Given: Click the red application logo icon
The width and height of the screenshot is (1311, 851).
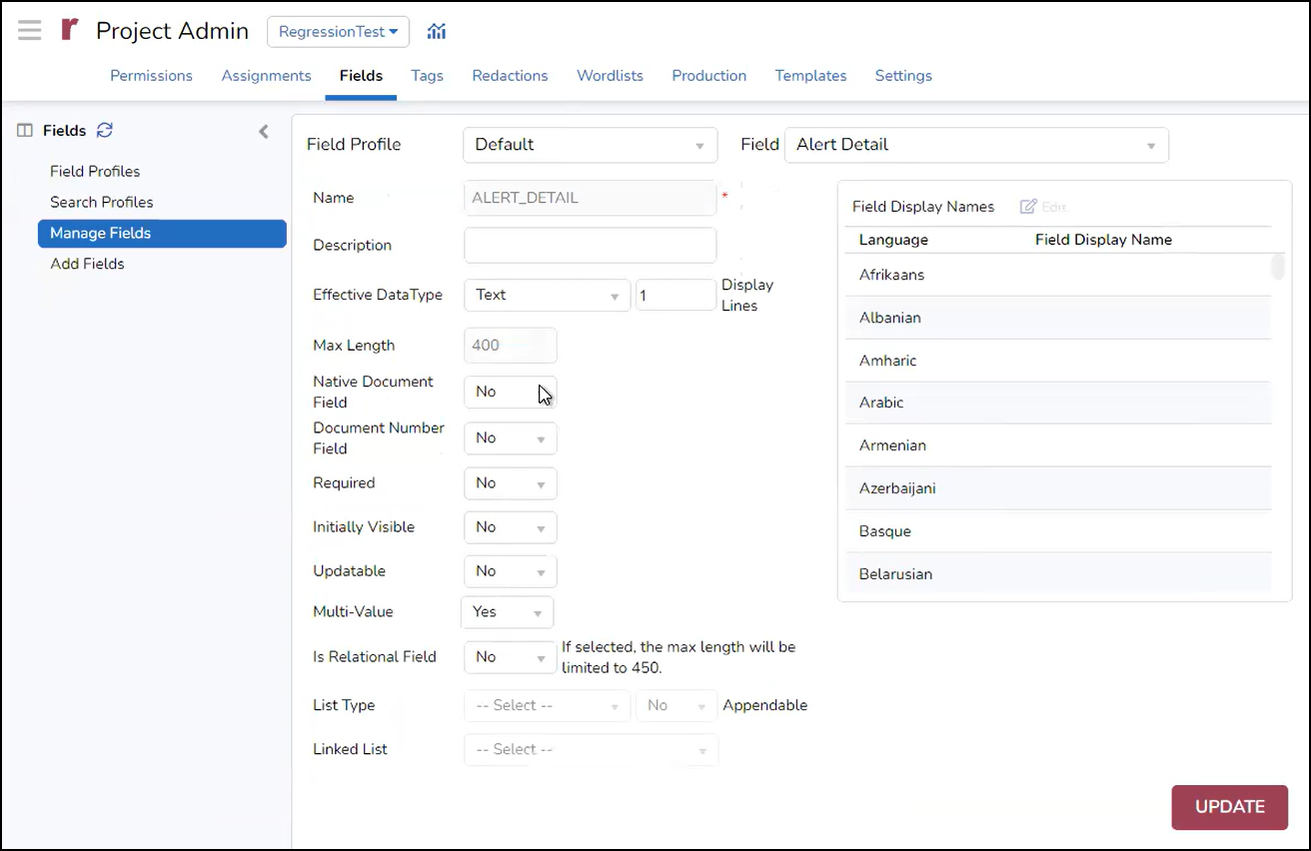Looking at the screenshot, I should tap(69, 30).
